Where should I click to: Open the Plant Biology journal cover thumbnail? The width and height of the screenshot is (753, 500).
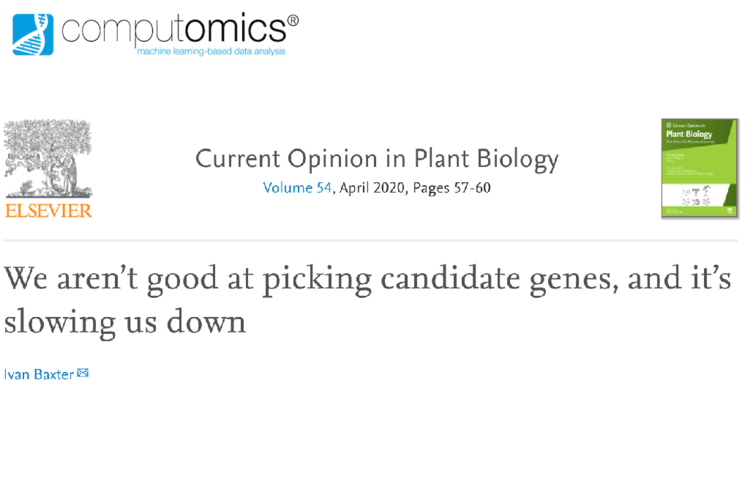[700, 168]
